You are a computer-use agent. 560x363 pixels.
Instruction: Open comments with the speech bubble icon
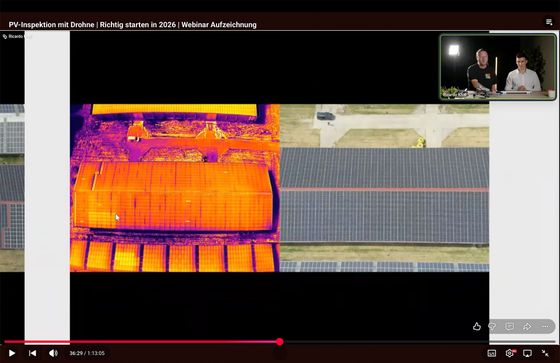point(510,326)
